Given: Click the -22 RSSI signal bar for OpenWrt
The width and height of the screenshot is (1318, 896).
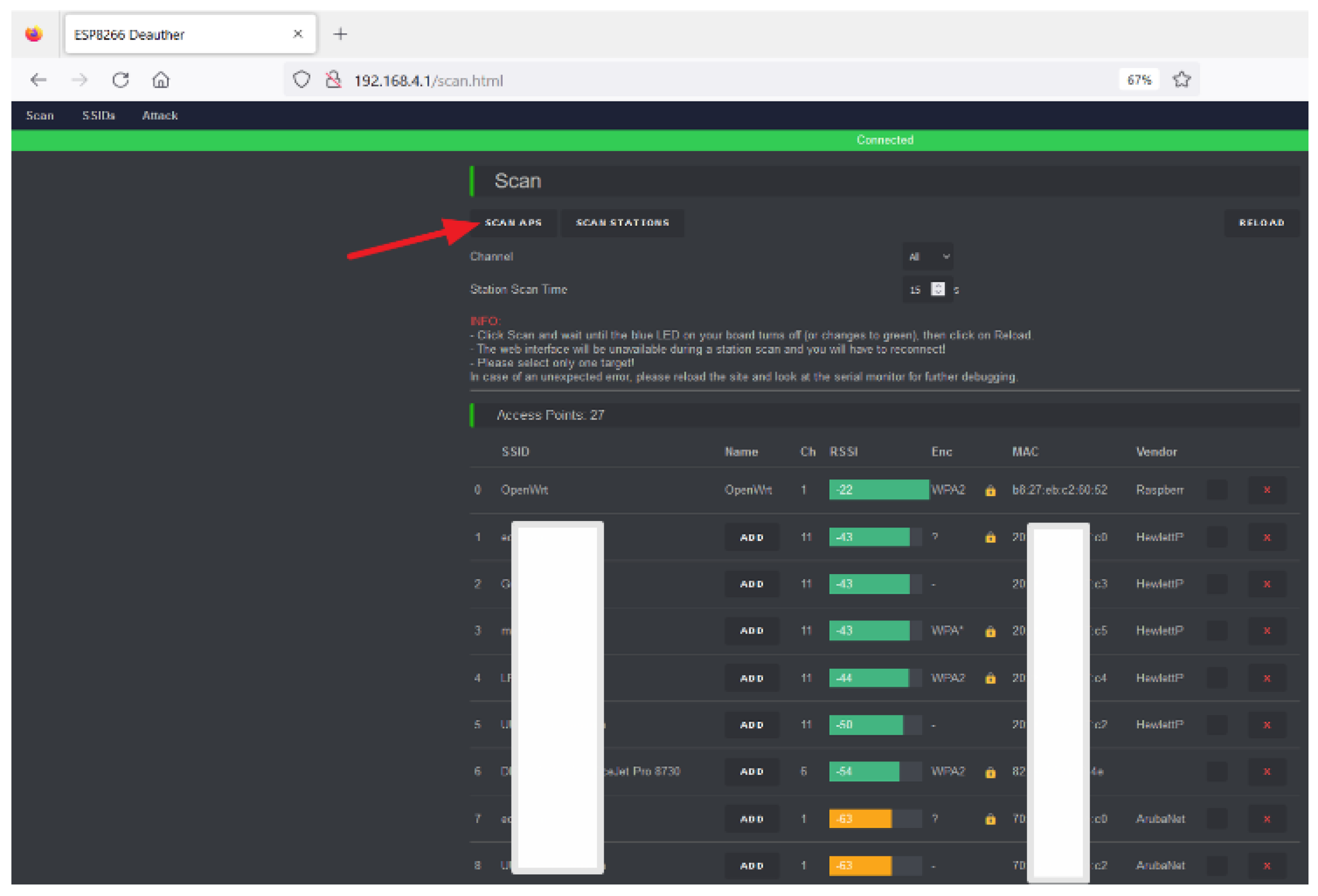Looking at the screenshot, I should tap(878, 490).
